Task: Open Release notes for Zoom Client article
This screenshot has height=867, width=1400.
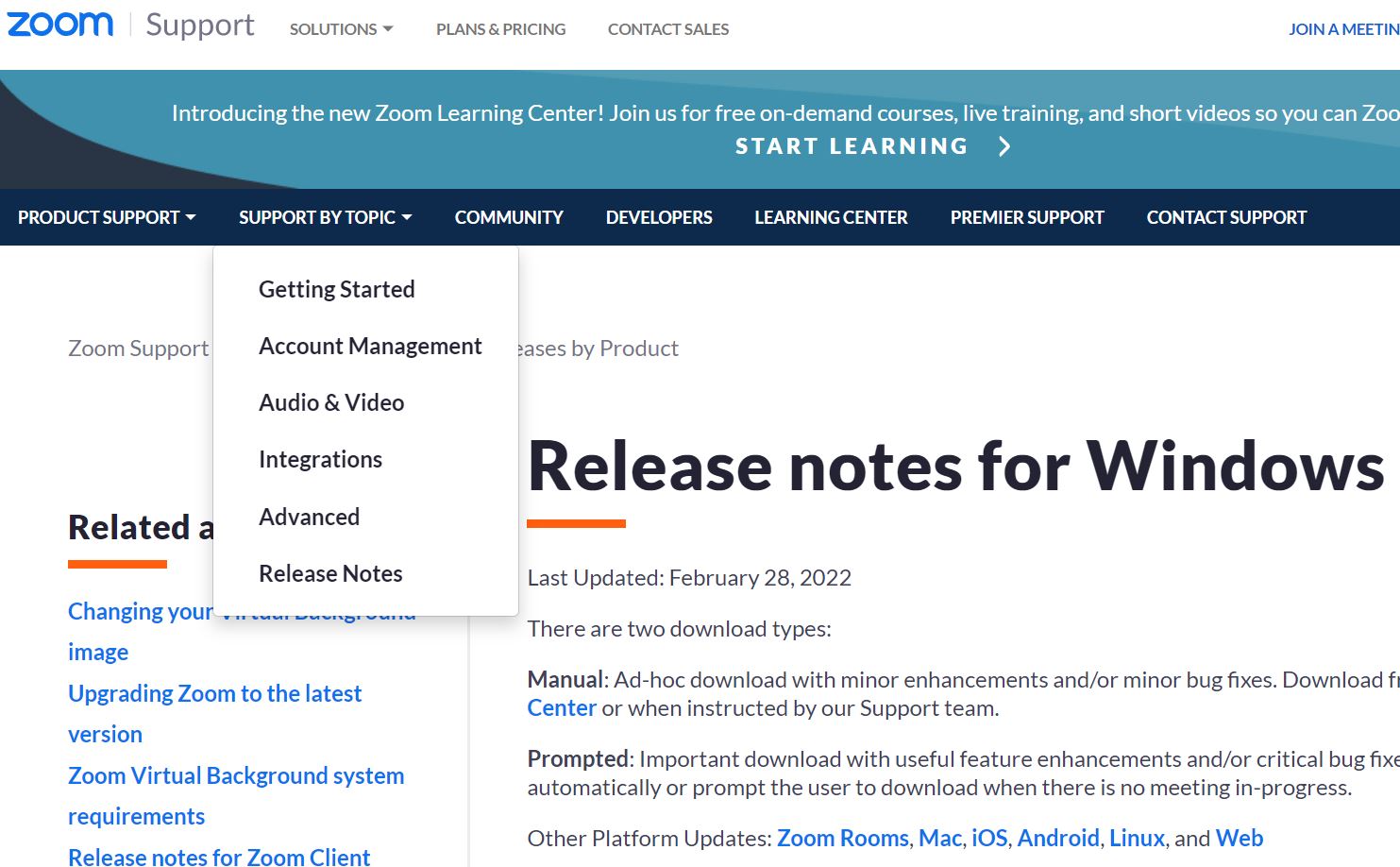Action: (x=219, y=857)
